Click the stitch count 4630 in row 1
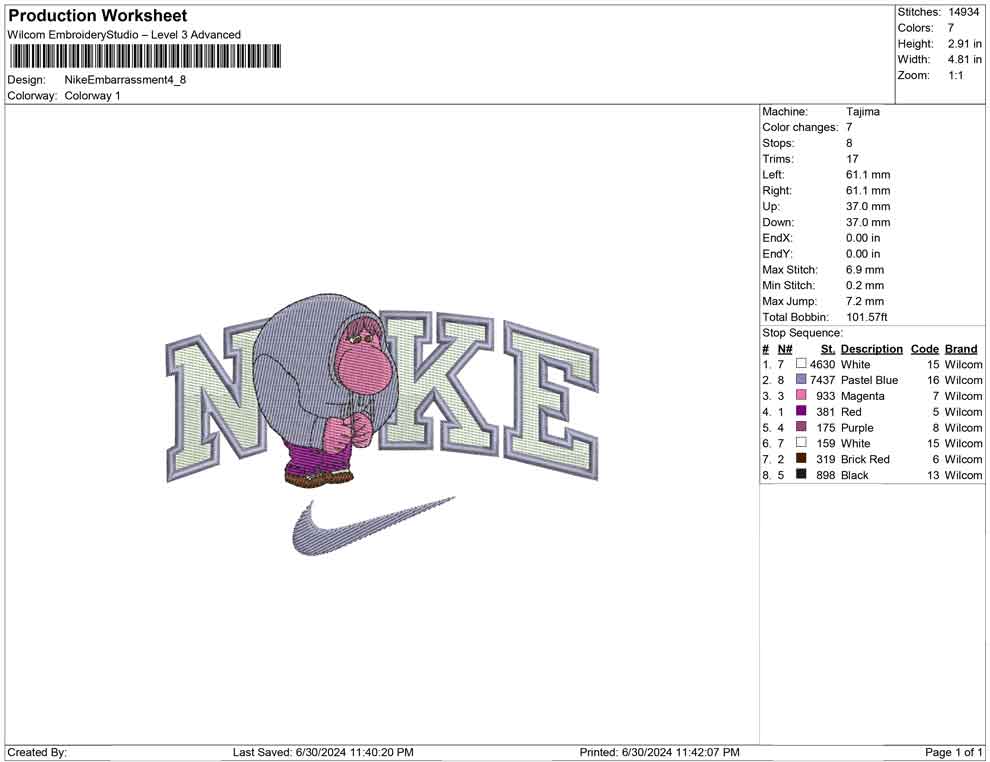This screenshot has width=990, height=762. pyautogui.click(x=822, y=364)
